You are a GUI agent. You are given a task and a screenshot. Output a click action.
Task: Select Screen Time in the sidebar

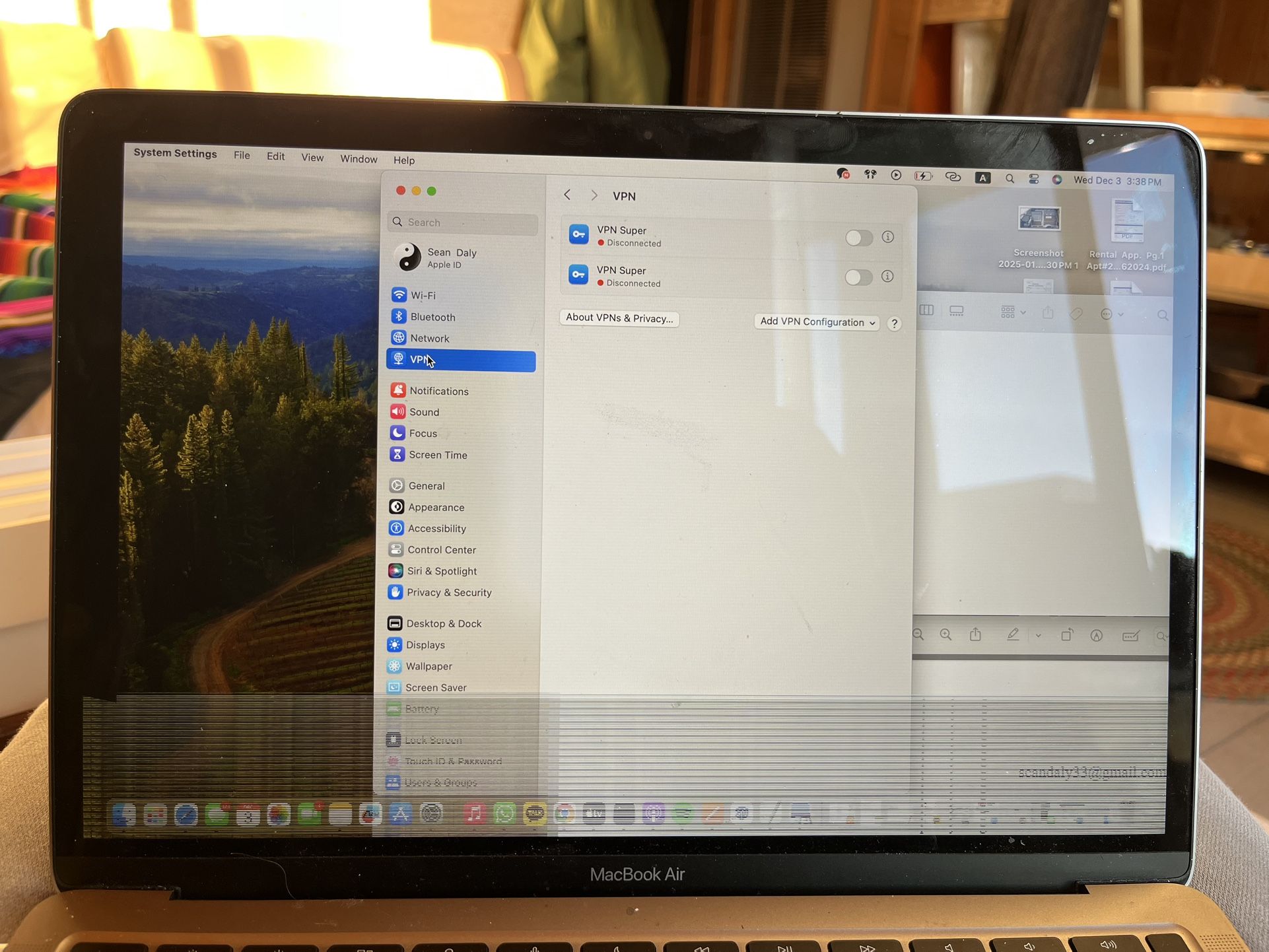click(437, 454)
